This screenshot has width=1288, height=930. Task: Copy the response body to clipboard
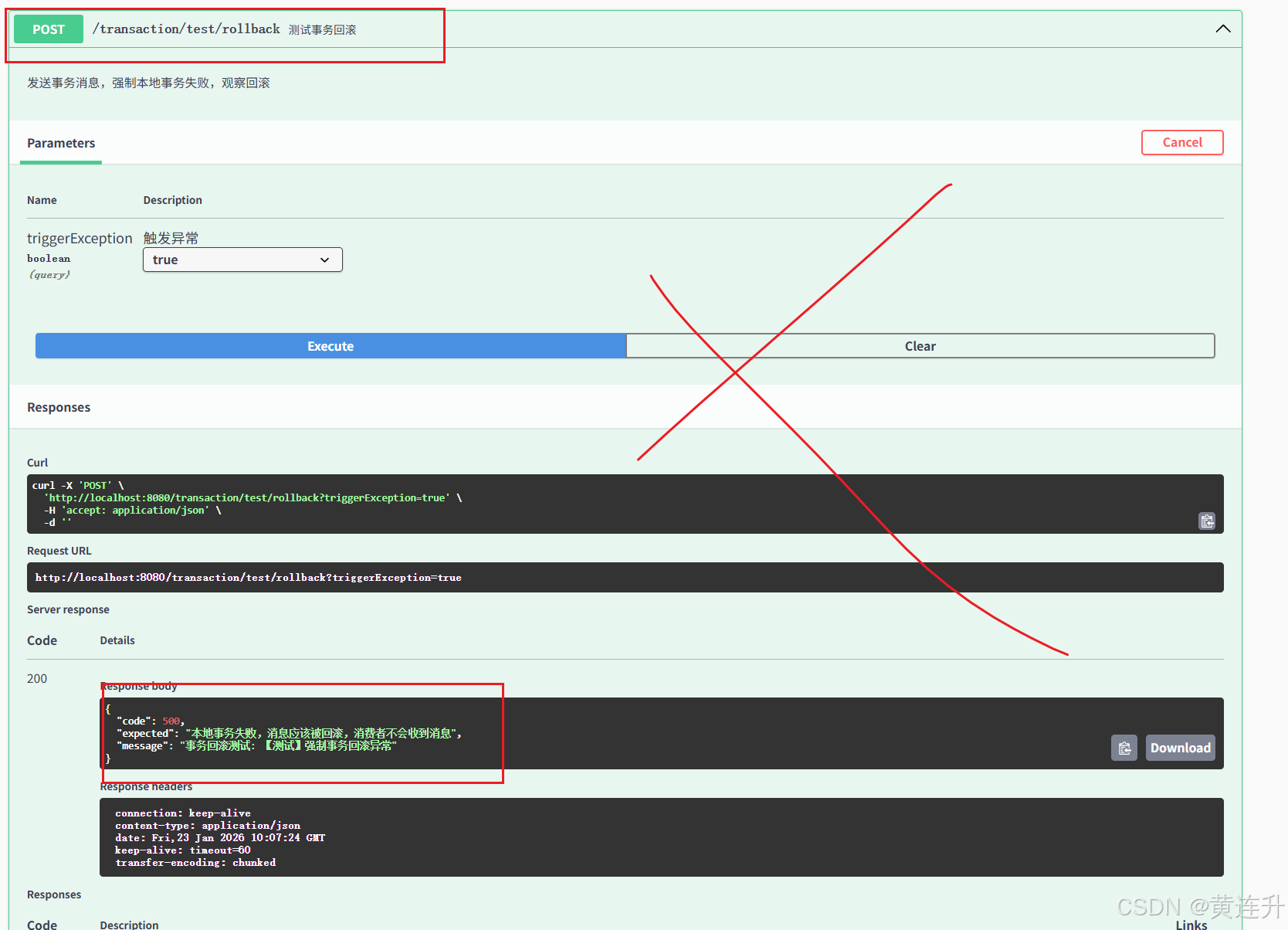(1124, 748)
